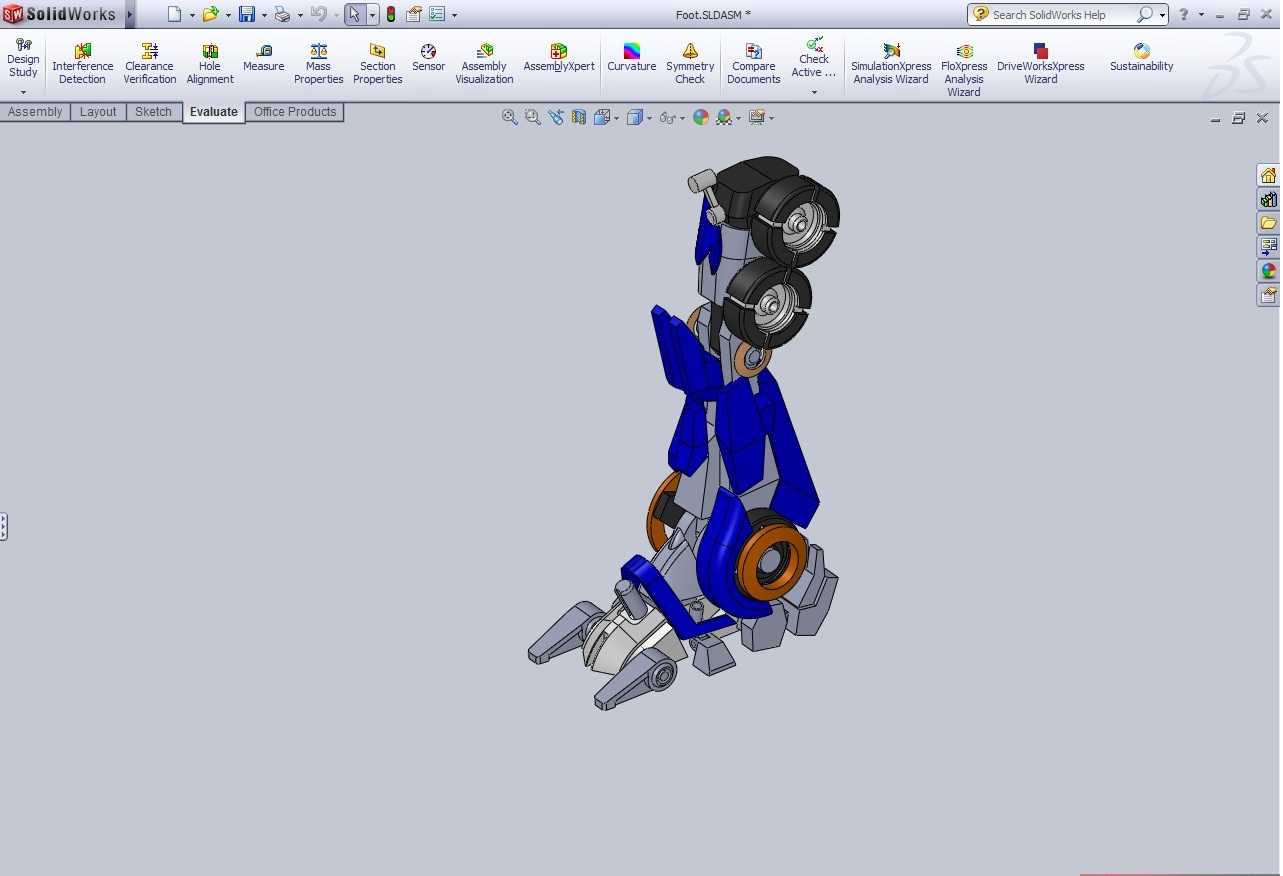This screenshot has height=876, width=1283.
Task: Open Mass Properties
Action: pyautogui.click(x=318, y=64)
